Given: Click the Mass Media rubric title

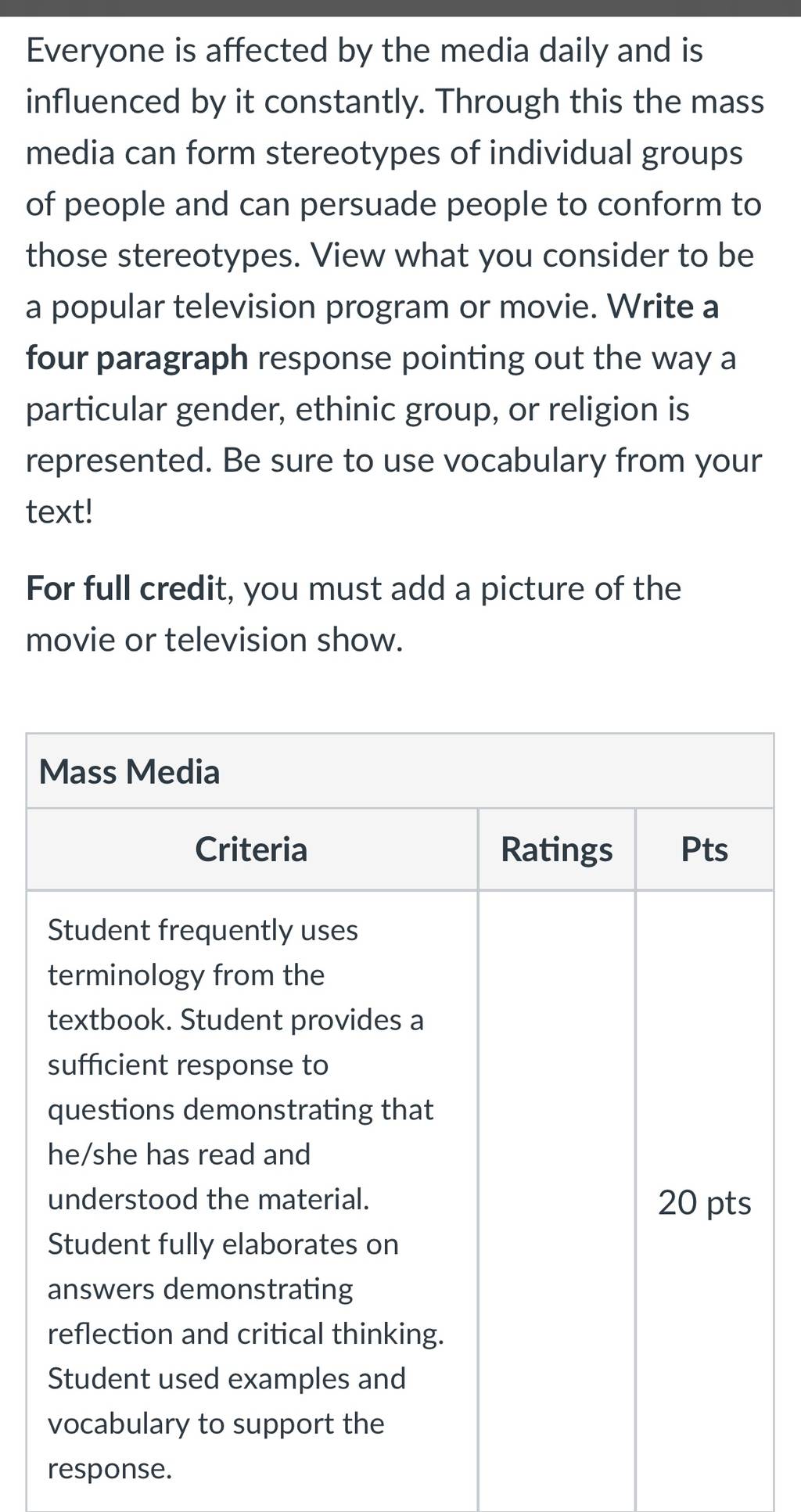Looking at the screenshot, I should pos(129,771).
